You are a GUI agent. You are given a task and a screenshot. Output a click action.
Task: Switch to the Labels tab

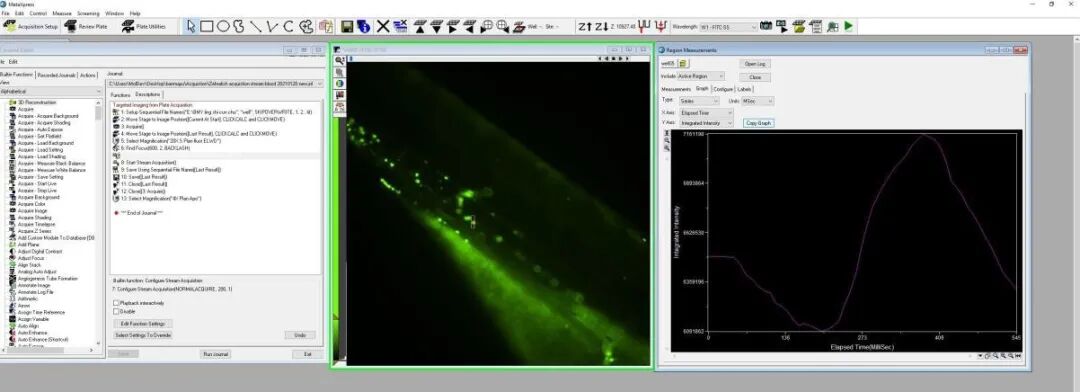click(x=745, y=89)
